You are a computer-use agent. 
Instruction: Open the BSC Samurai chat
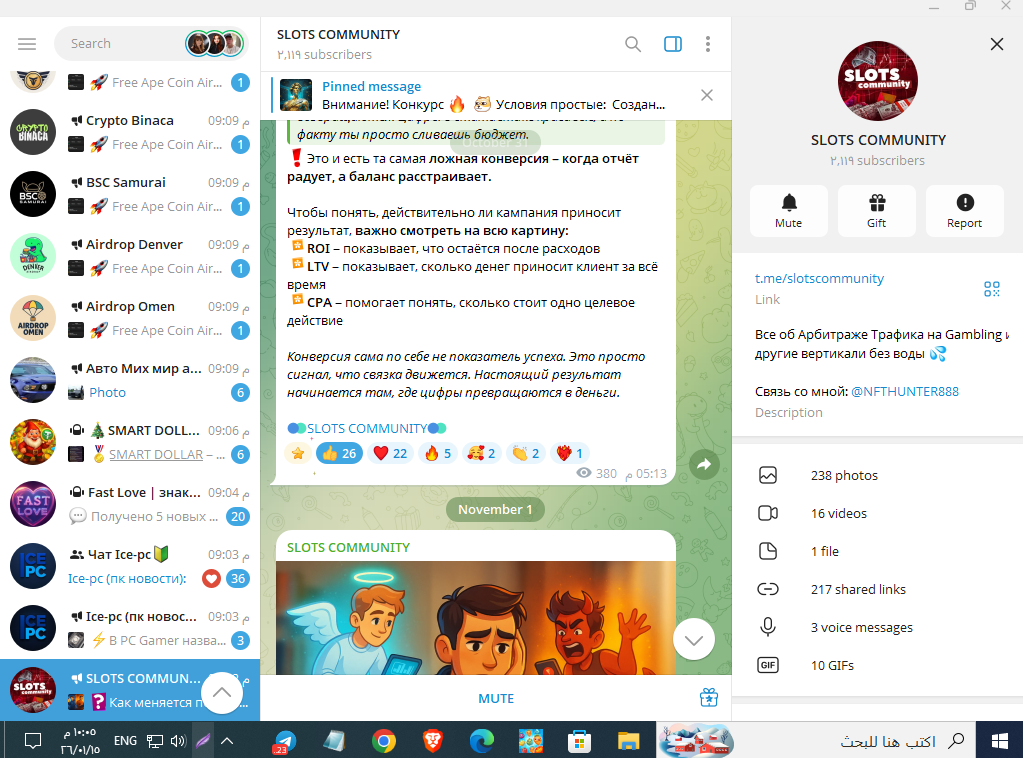pos(130,194)
